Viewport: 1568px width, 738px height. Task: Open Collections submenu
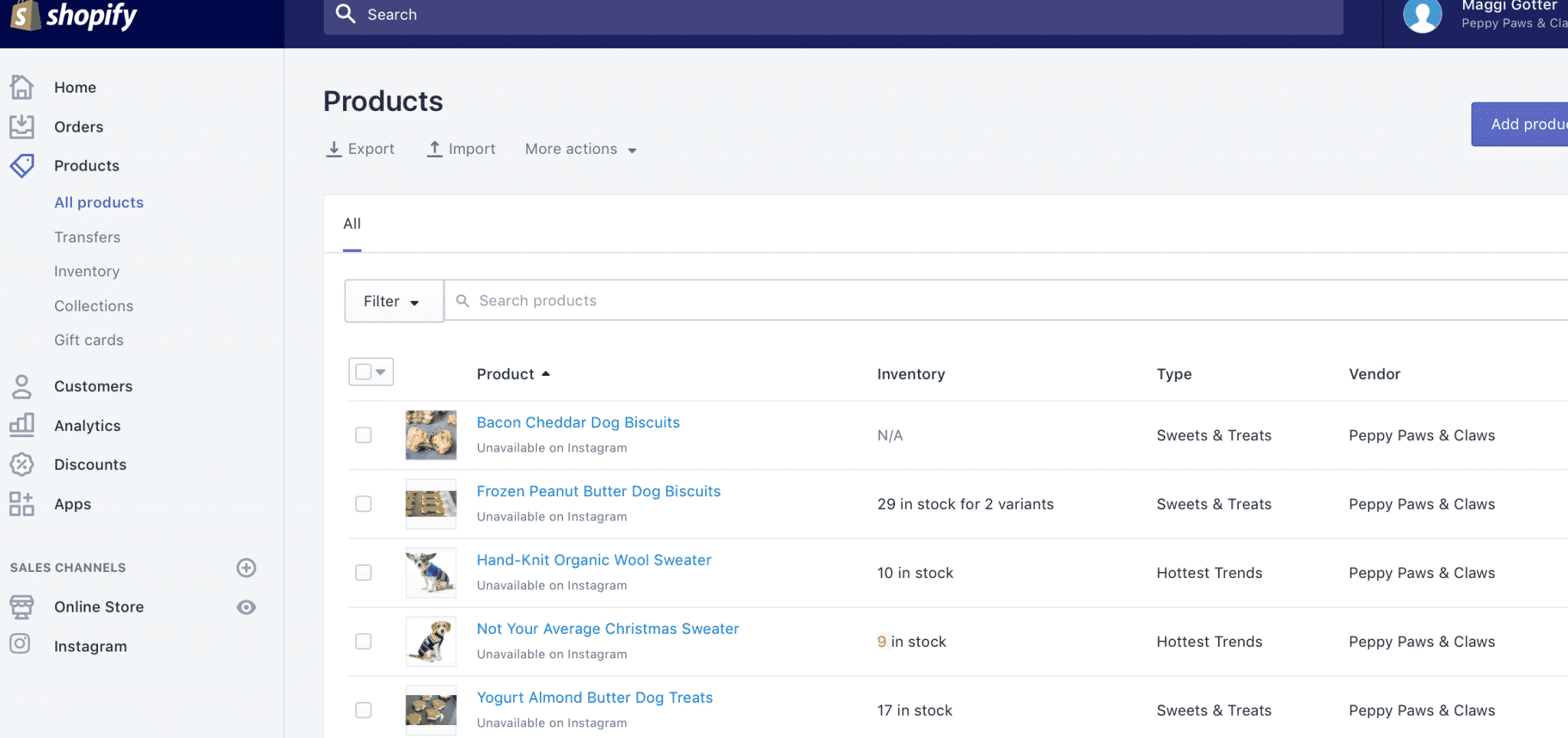pyautogui.click(x=94, y=305)
